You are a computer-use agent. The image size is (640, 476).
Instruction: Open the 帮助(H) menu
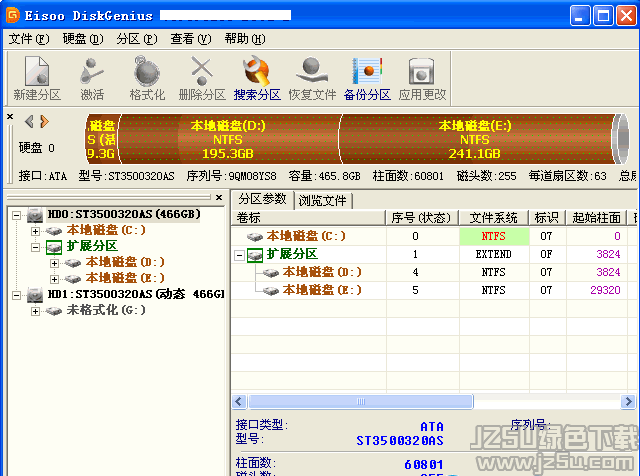pos(244,39)
